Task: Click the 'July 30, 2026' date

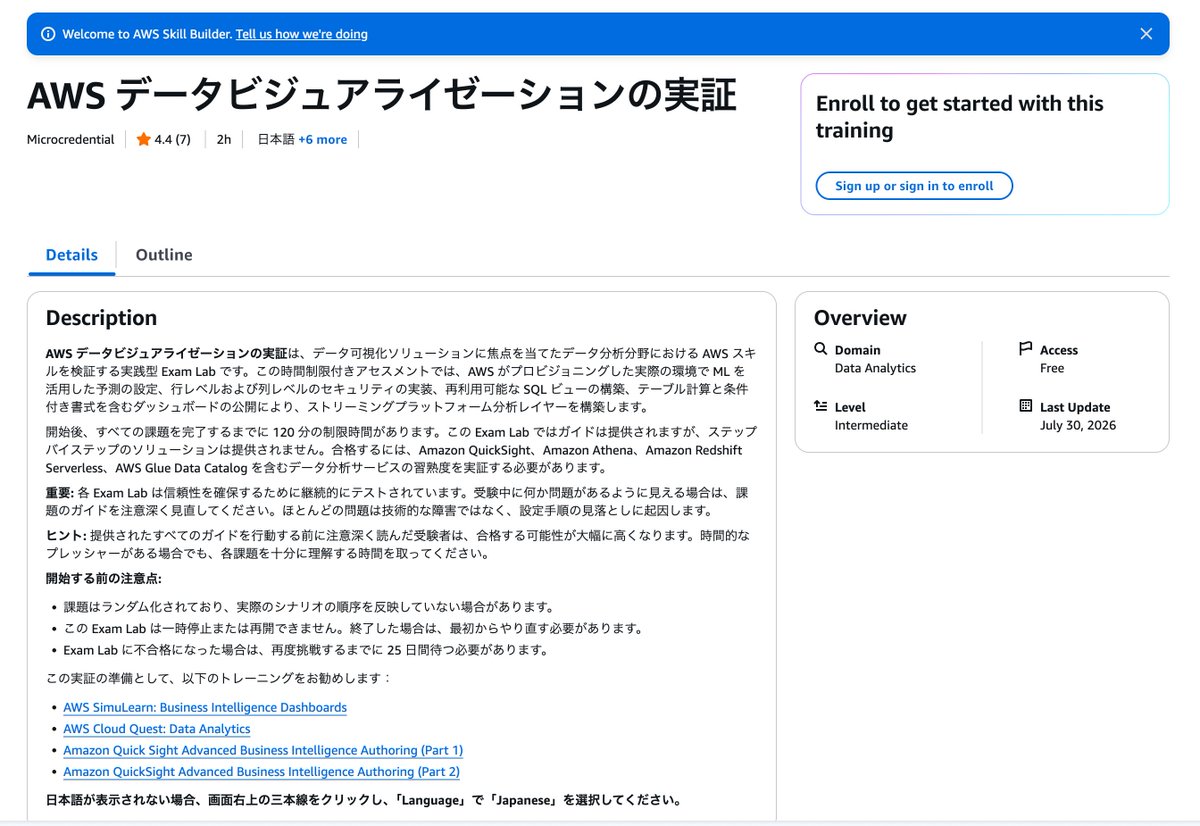Action: pos(1078,425)
